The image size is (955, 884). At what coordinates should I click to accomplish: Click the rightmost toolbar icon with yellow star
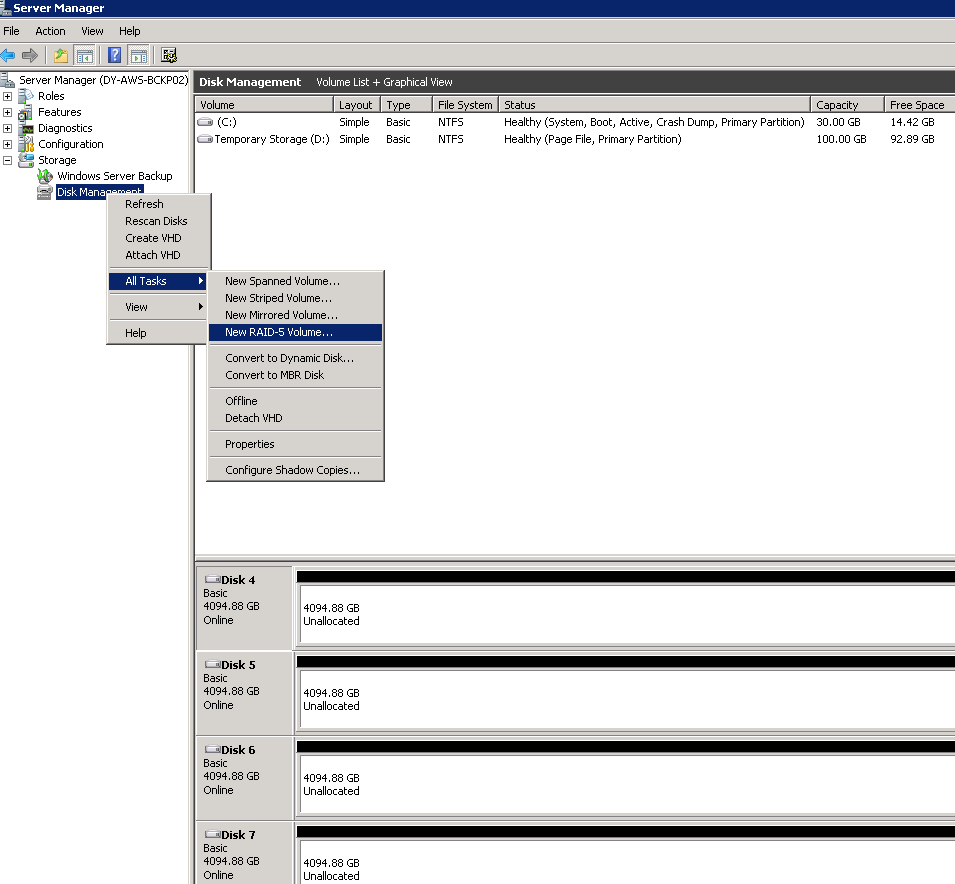point(169,55)
